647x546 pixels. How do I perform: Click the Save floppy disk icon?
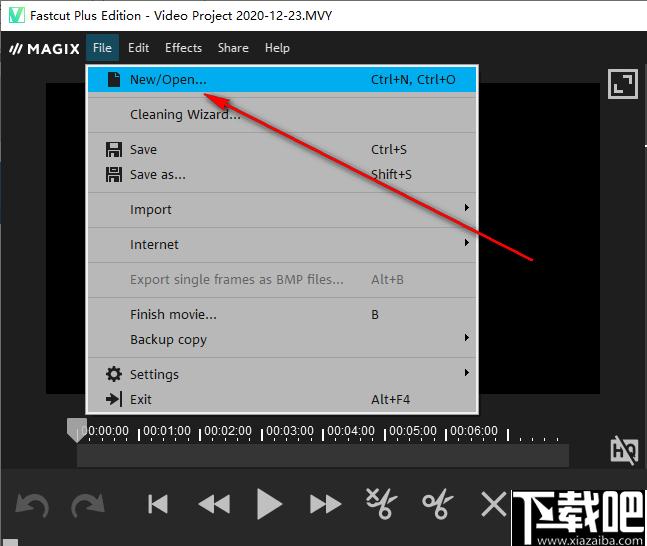pyautogui.click(x=114, y=149)
